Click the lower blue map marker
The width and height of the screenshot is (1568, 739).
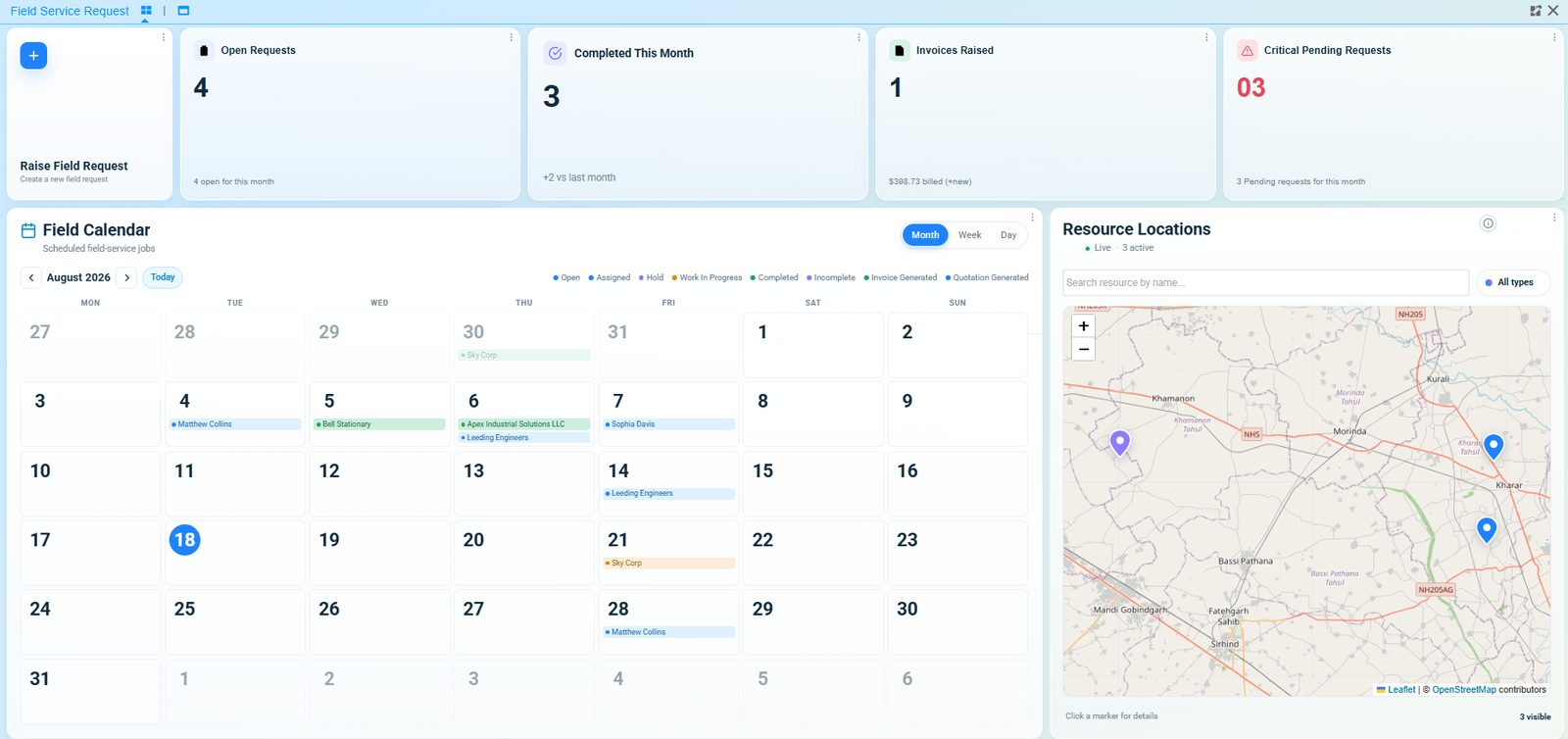coord(1487,529)
